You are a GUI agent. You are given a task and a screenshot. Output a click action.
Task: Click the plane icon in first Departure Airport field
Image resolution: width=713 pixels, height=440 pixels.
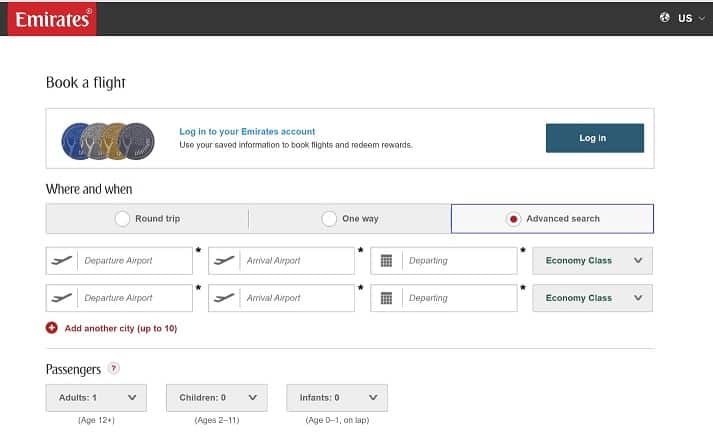(x=62, y=261)
